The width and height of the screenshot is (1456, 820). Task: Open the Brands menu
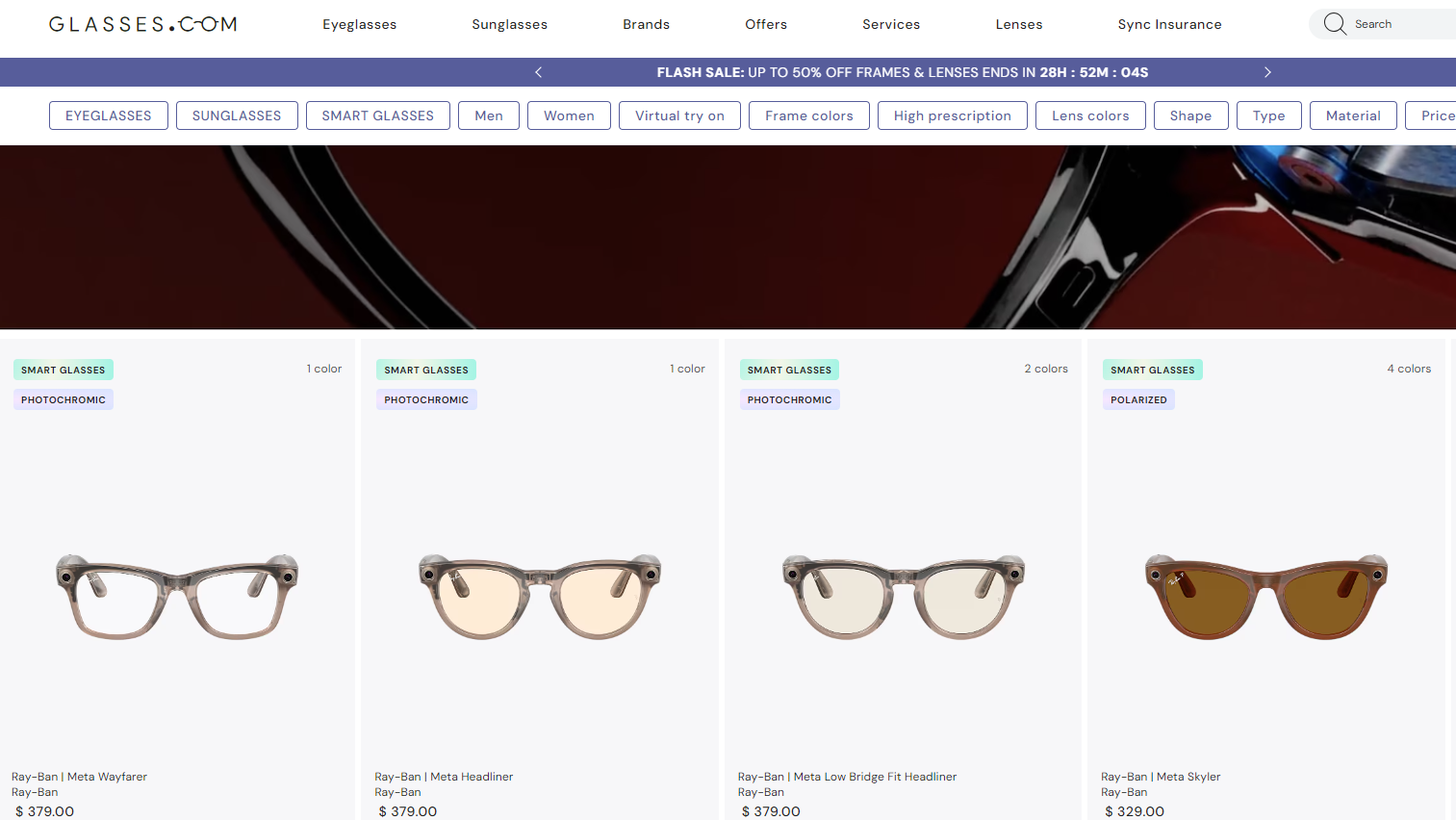tap(647, 24)
